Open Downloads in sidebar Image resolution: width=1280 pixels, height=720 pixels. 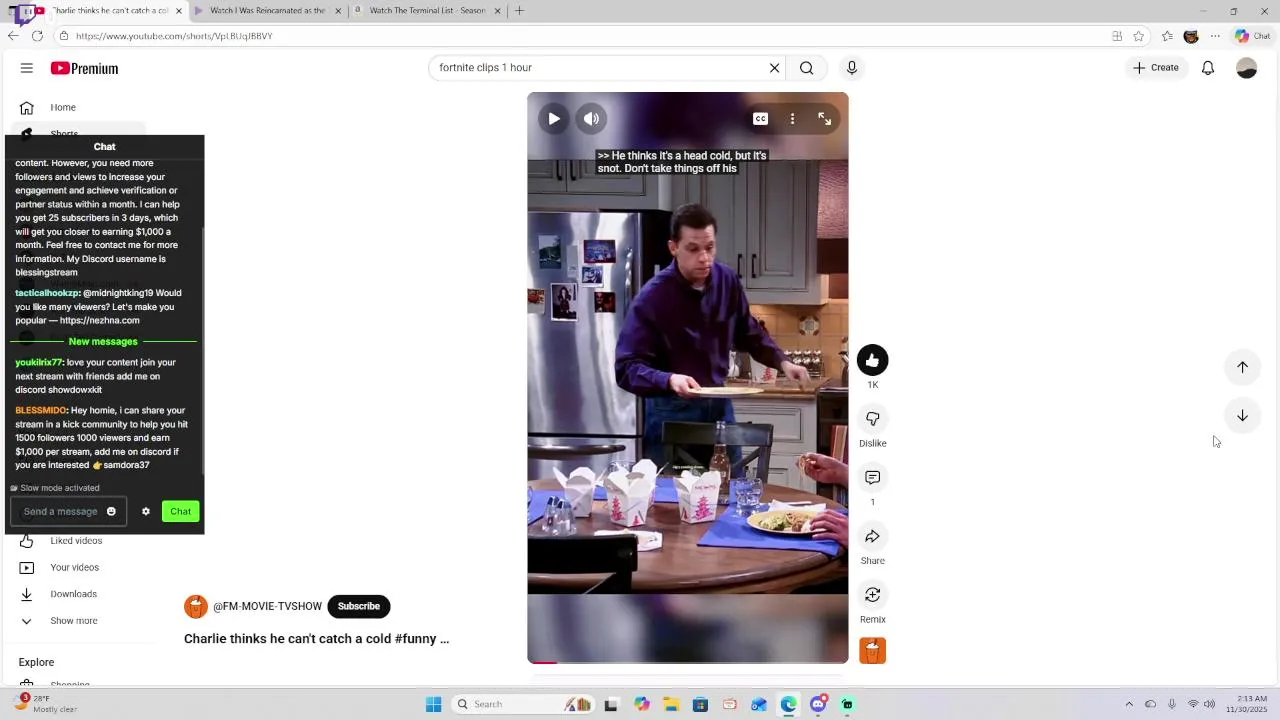[75, 594]
